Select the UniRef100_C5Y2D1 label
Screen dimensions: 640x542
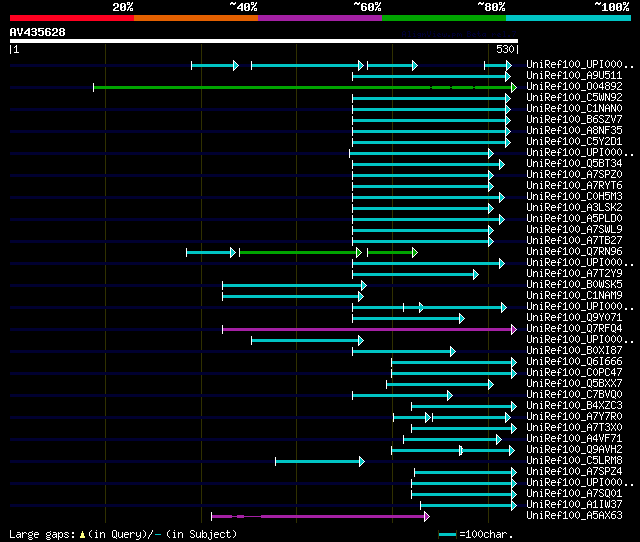point(574,142)
